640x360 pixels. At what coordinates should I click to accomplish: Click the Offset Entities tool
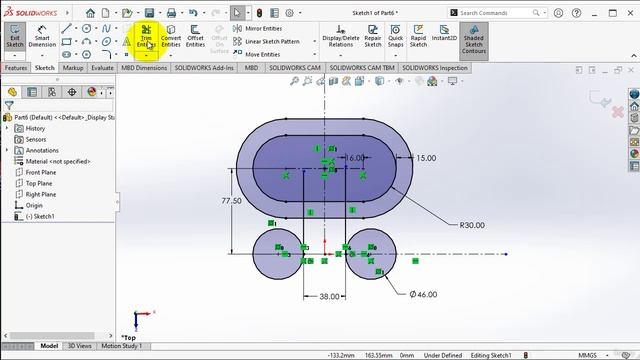pyautogui.click(x=195, y=36)
